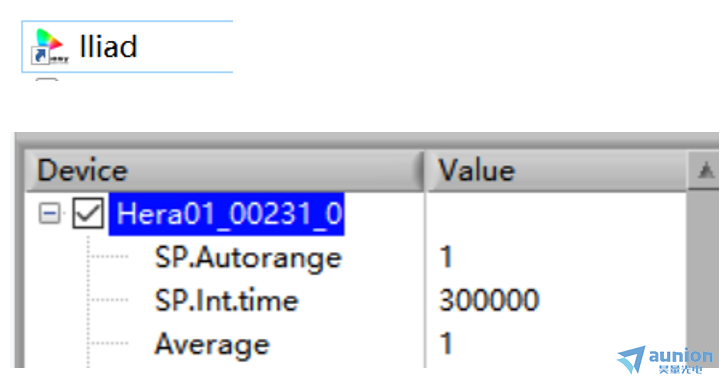This screenshot has height=385, width=725.
Task: Click the integration time value 300000
Action: (489, 300)
